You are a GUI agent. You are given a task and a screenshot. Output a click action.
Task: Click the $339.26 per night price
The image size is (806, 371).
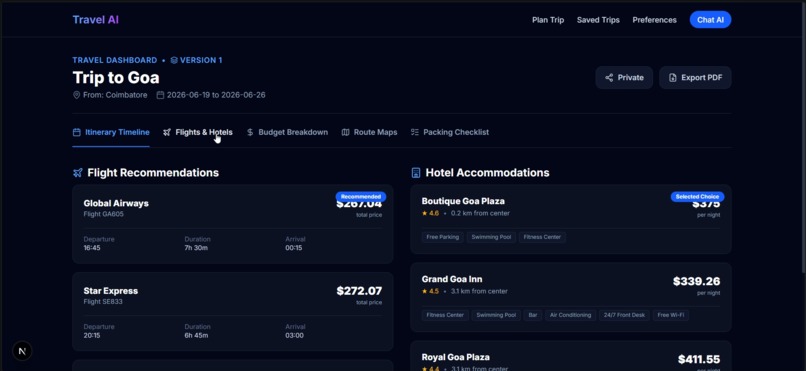click(697, 281)
